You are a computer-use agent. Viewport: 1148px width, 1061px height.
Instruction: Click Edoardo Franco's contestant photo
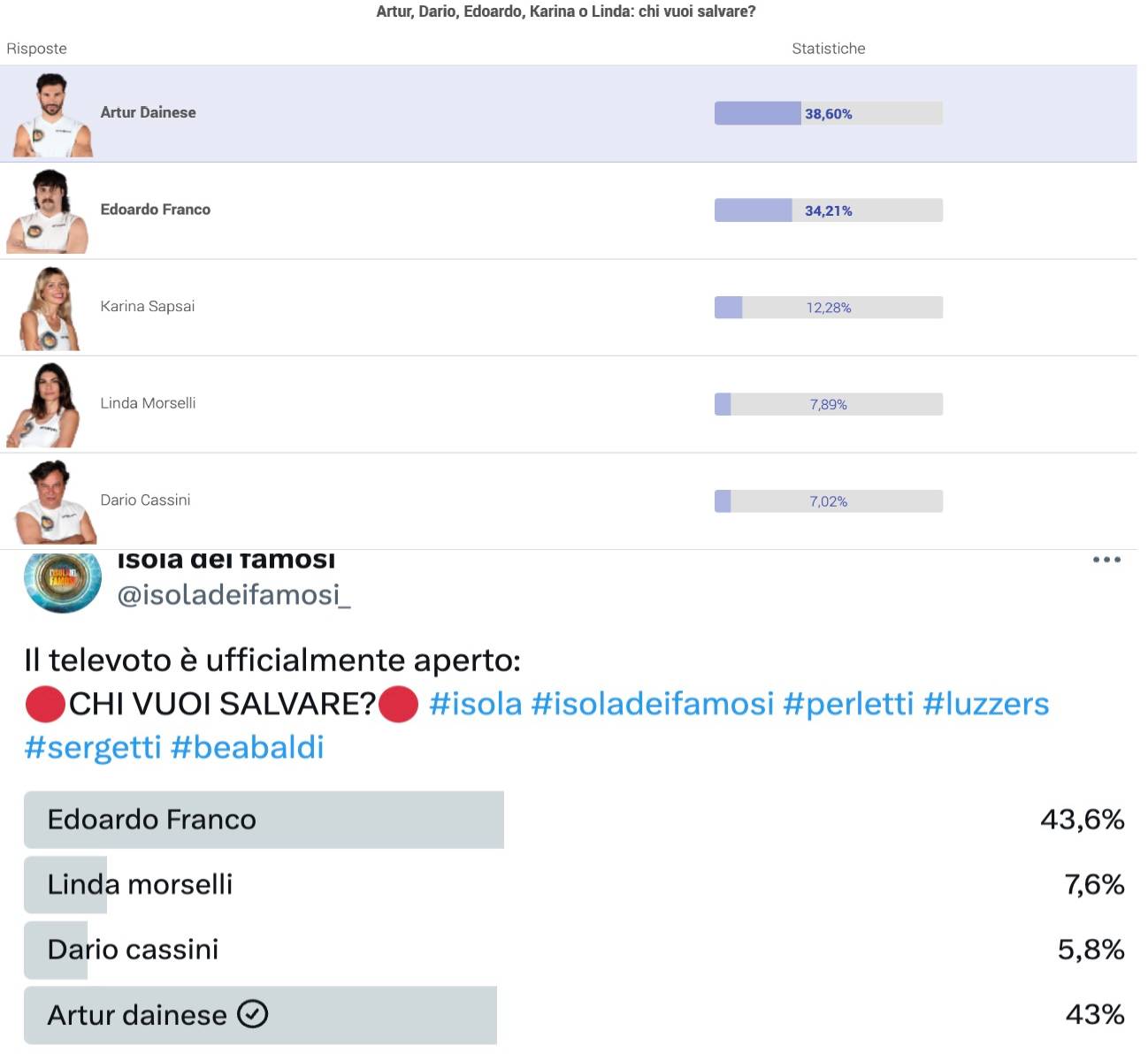(x=49, y=212)
